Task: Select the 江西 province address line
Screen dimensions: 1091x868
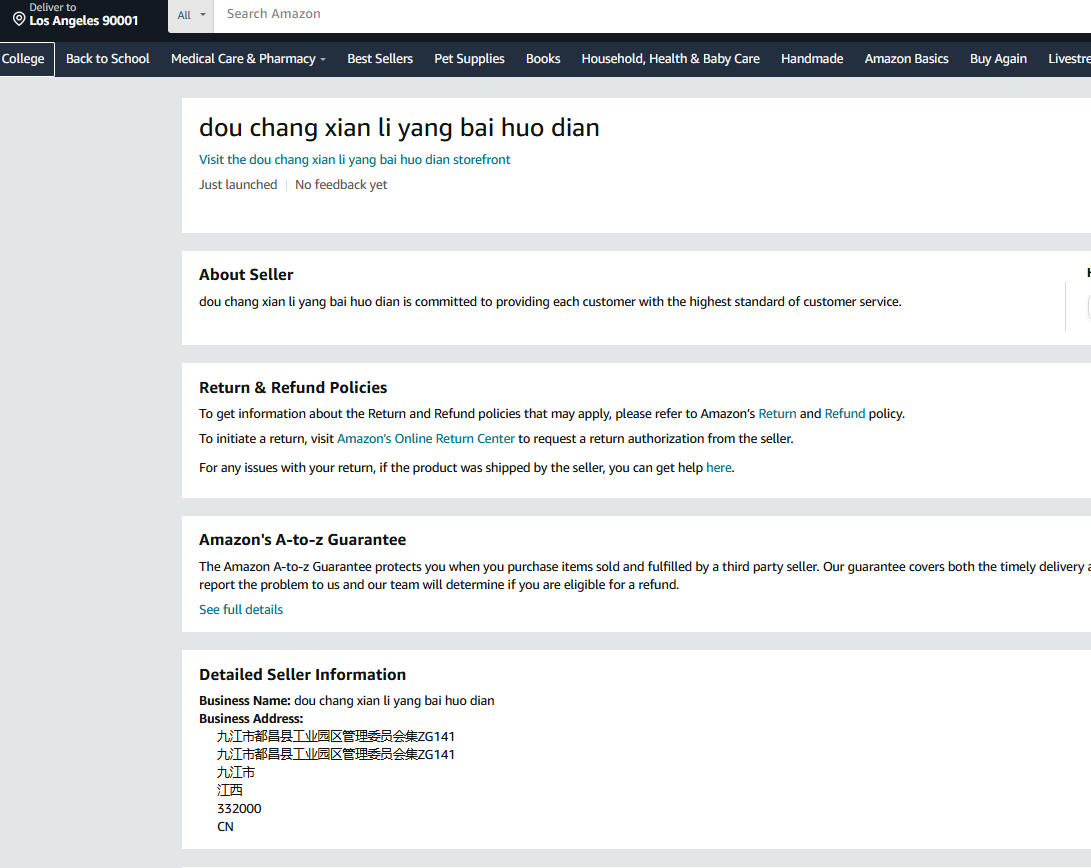Action: coord(230,791)
